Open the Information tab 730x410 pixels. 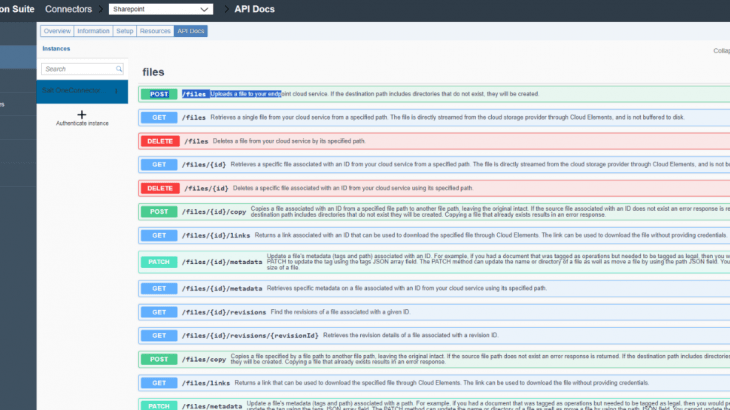point(93,31)
